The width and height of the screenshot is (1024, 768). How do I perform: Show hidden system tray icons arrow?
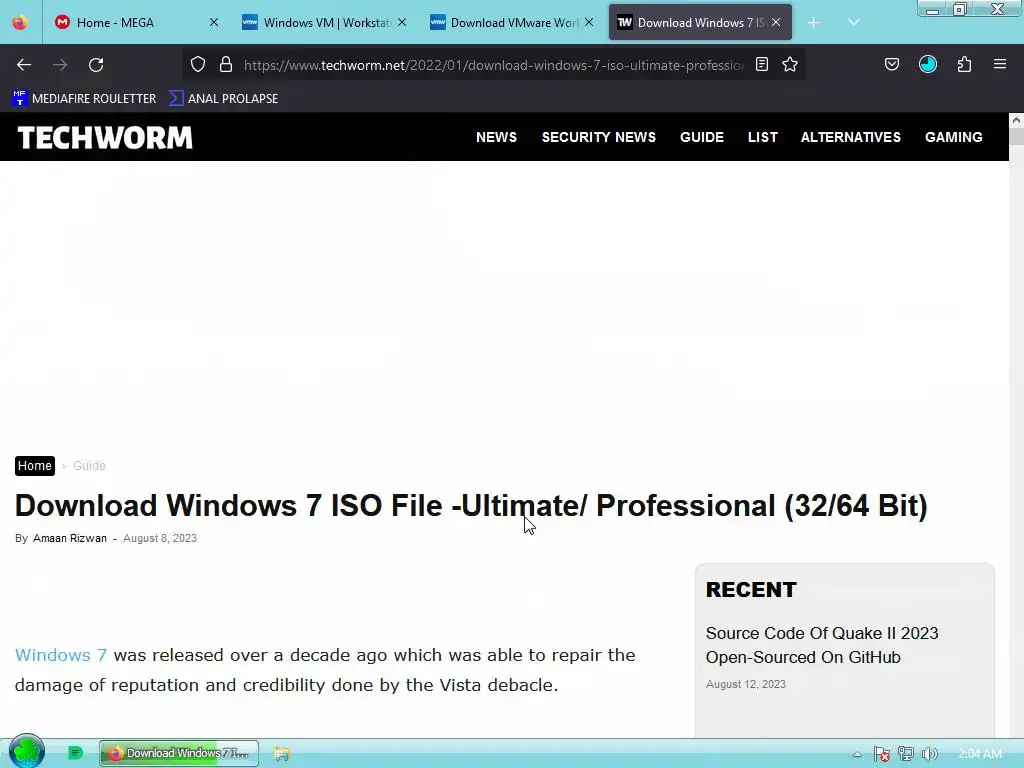[857, 754]
